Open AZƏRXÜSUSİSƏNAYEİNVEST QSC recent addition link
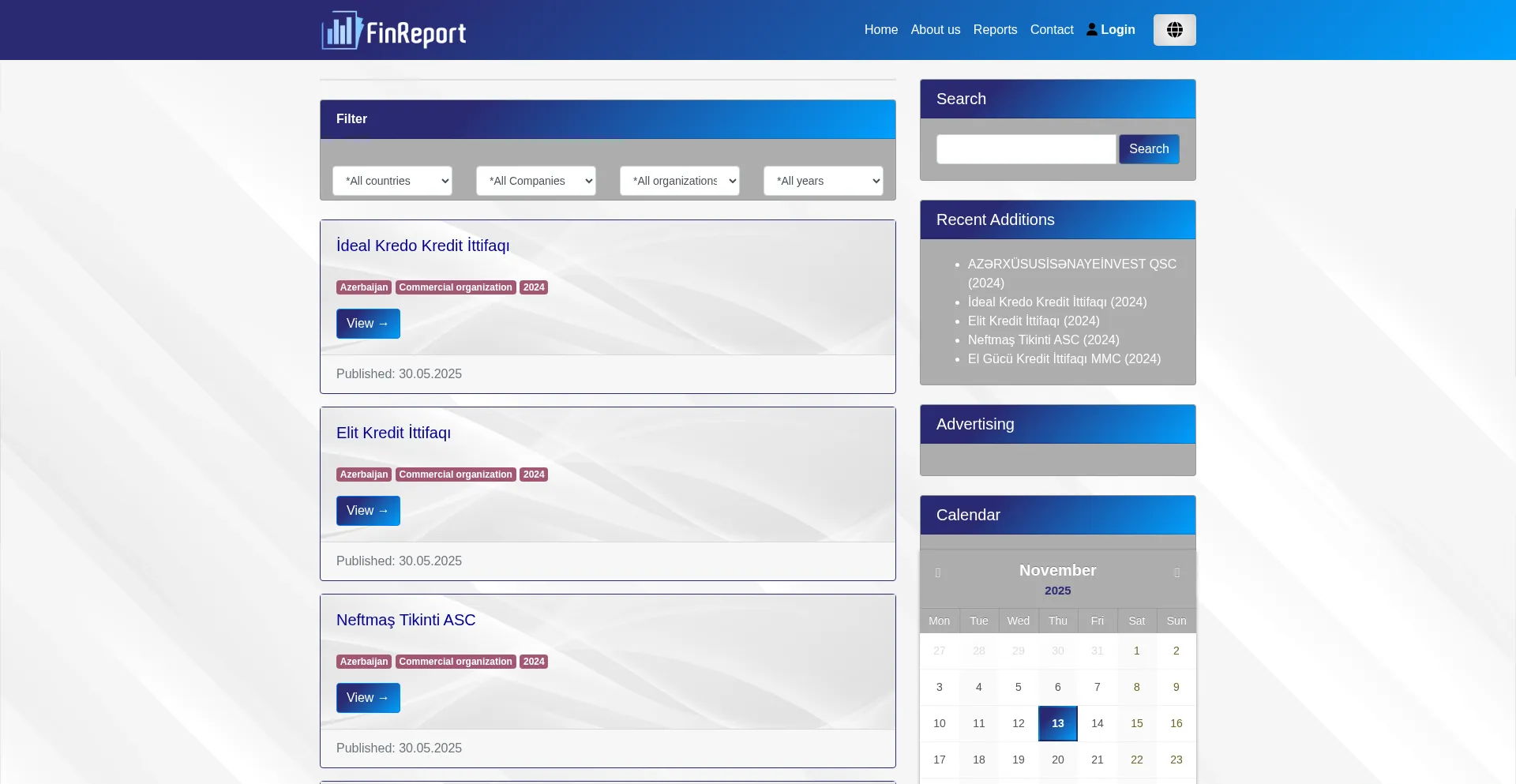This screenshot has height=784, width=1516. 1071,264
